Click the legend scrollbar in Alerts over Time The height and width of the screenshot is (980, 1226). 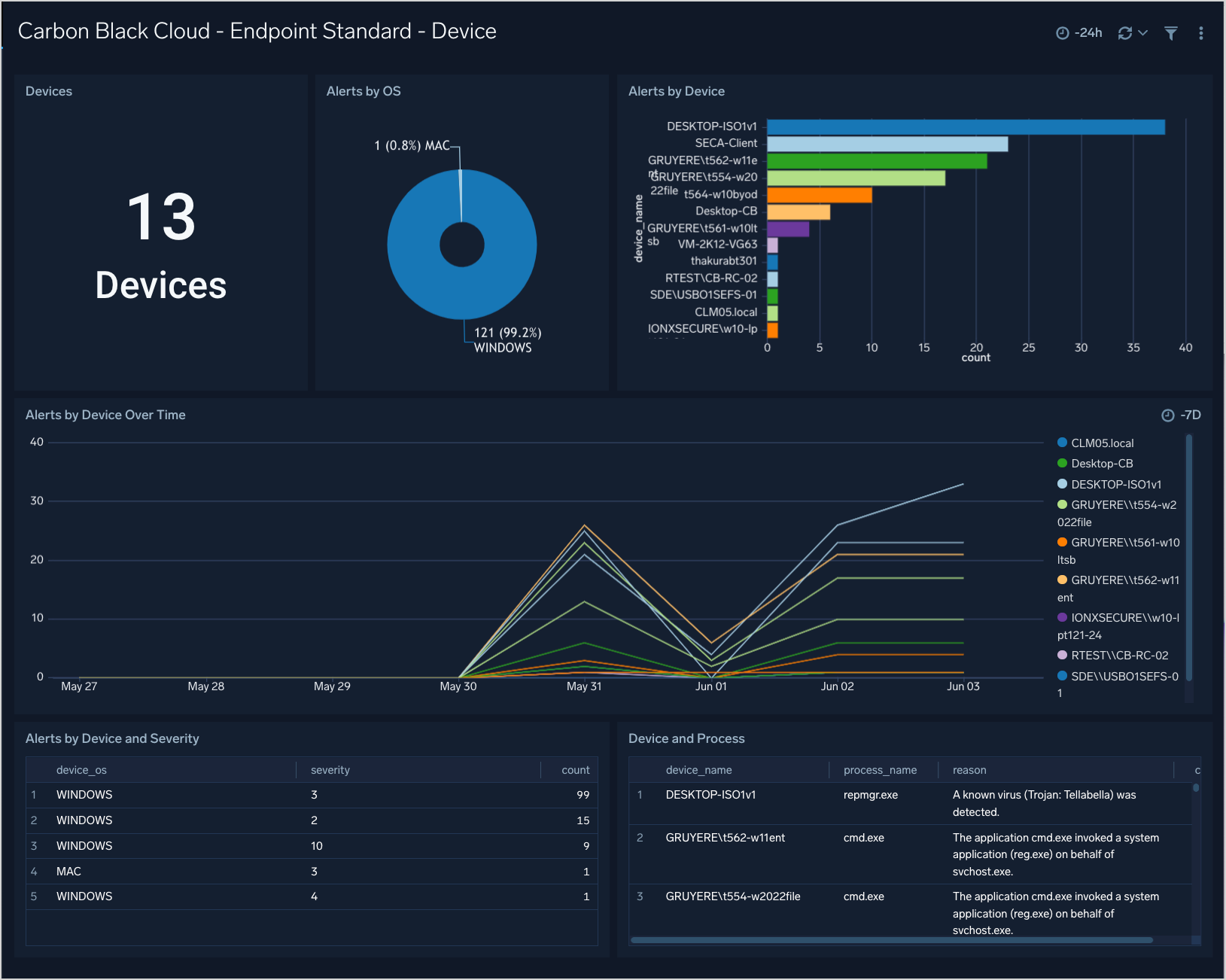tap(1189, 565)
